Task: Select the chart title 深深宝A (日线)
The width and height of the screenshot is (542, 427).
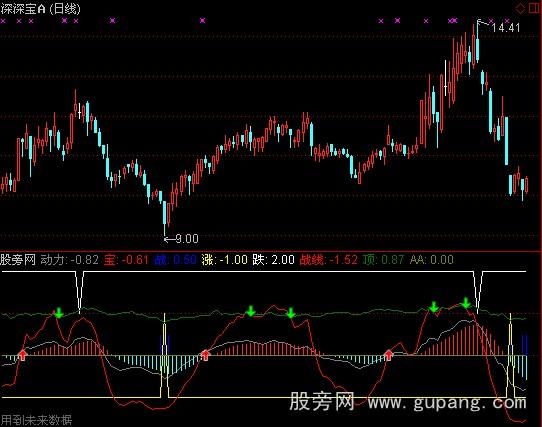Action: pos(40,9)
